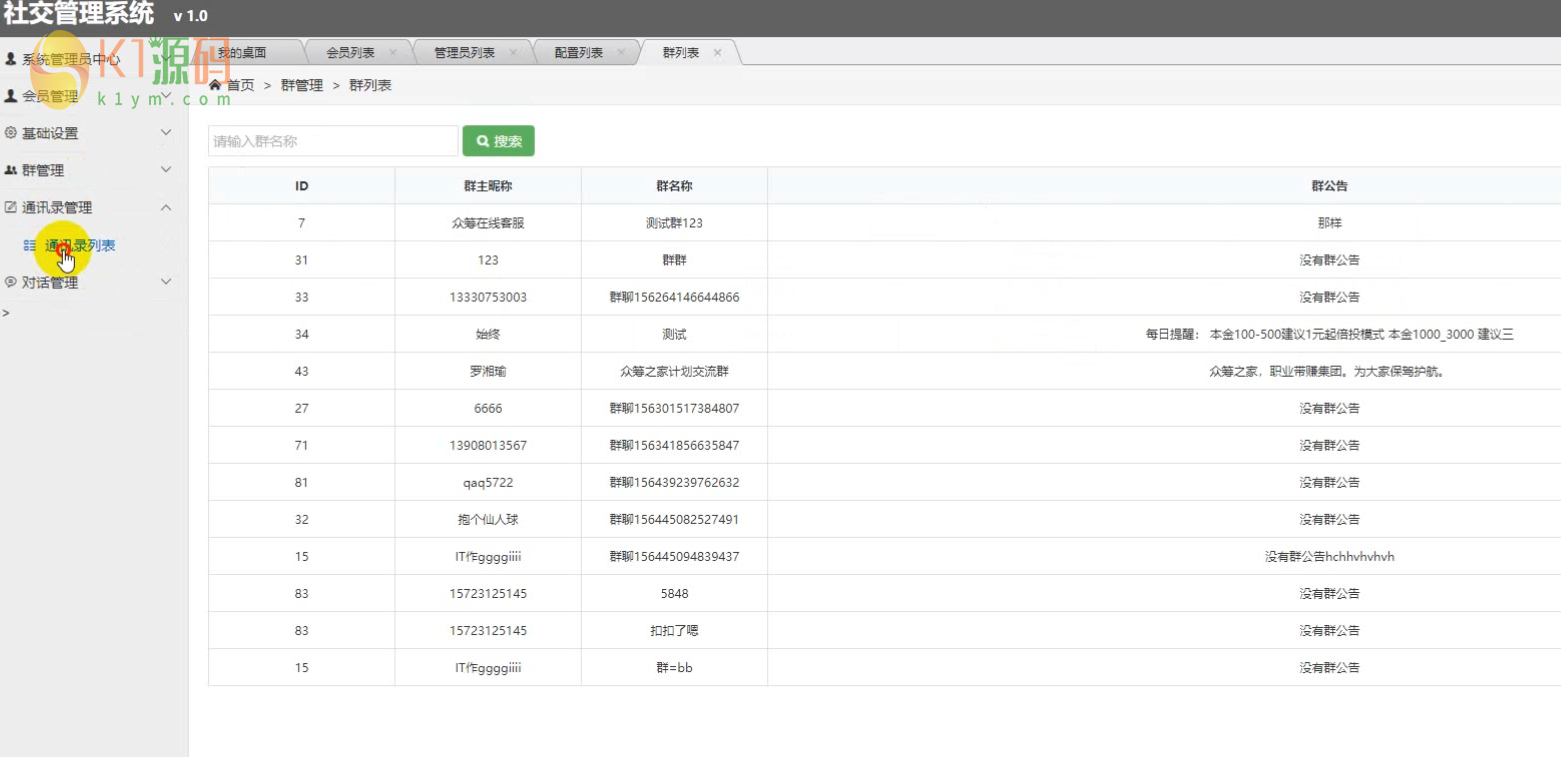The image size is (1561, 757).
Task: Open the 管理员列表 tab
Action: [464, 53]
